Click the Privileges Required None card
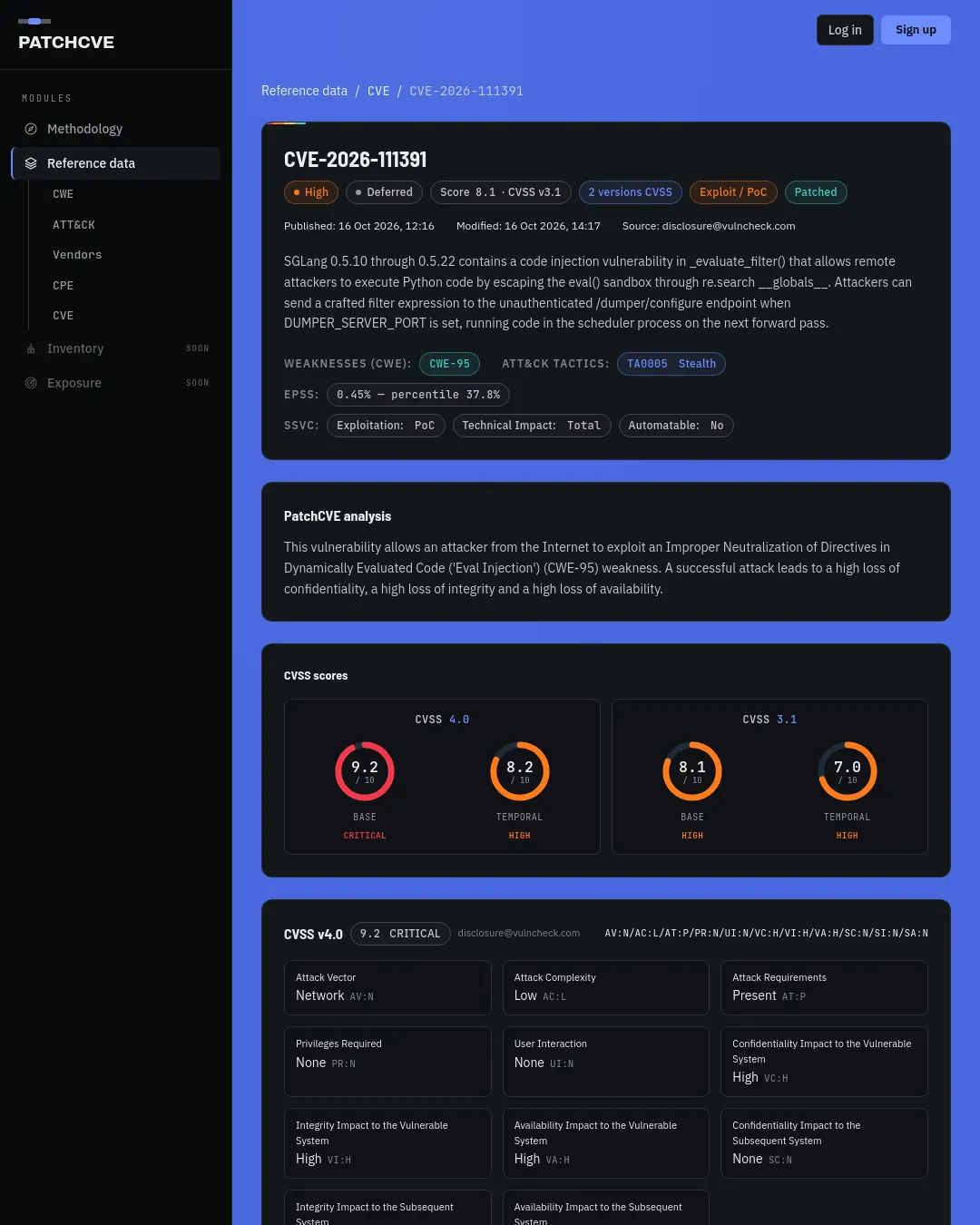 click(387, 1062)
